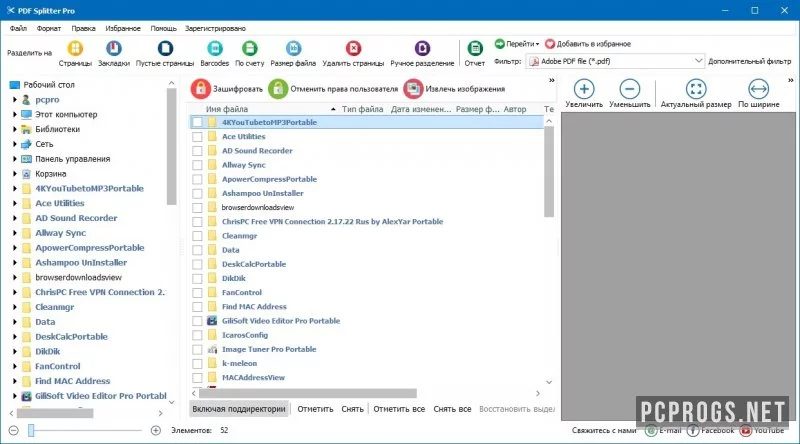
Task: Click the thumbnail zoom slider handle
Action: tap(31, 431)
